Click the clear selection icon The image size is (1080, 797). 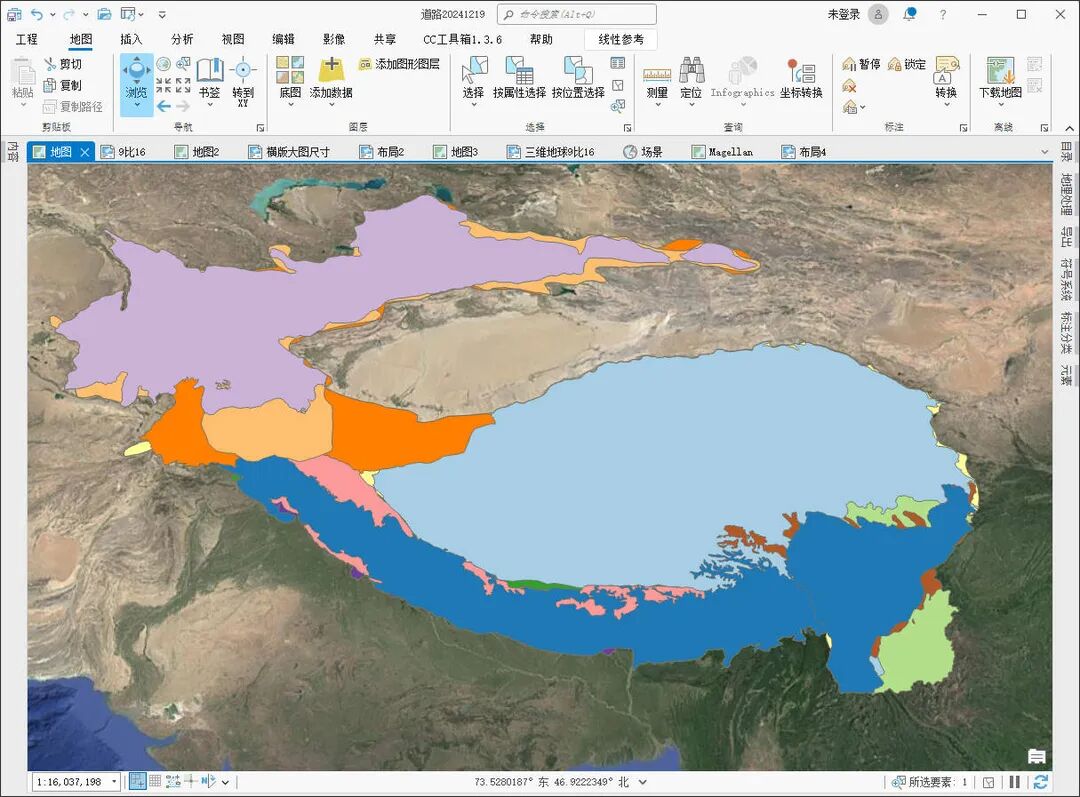[x=618, y=85]
